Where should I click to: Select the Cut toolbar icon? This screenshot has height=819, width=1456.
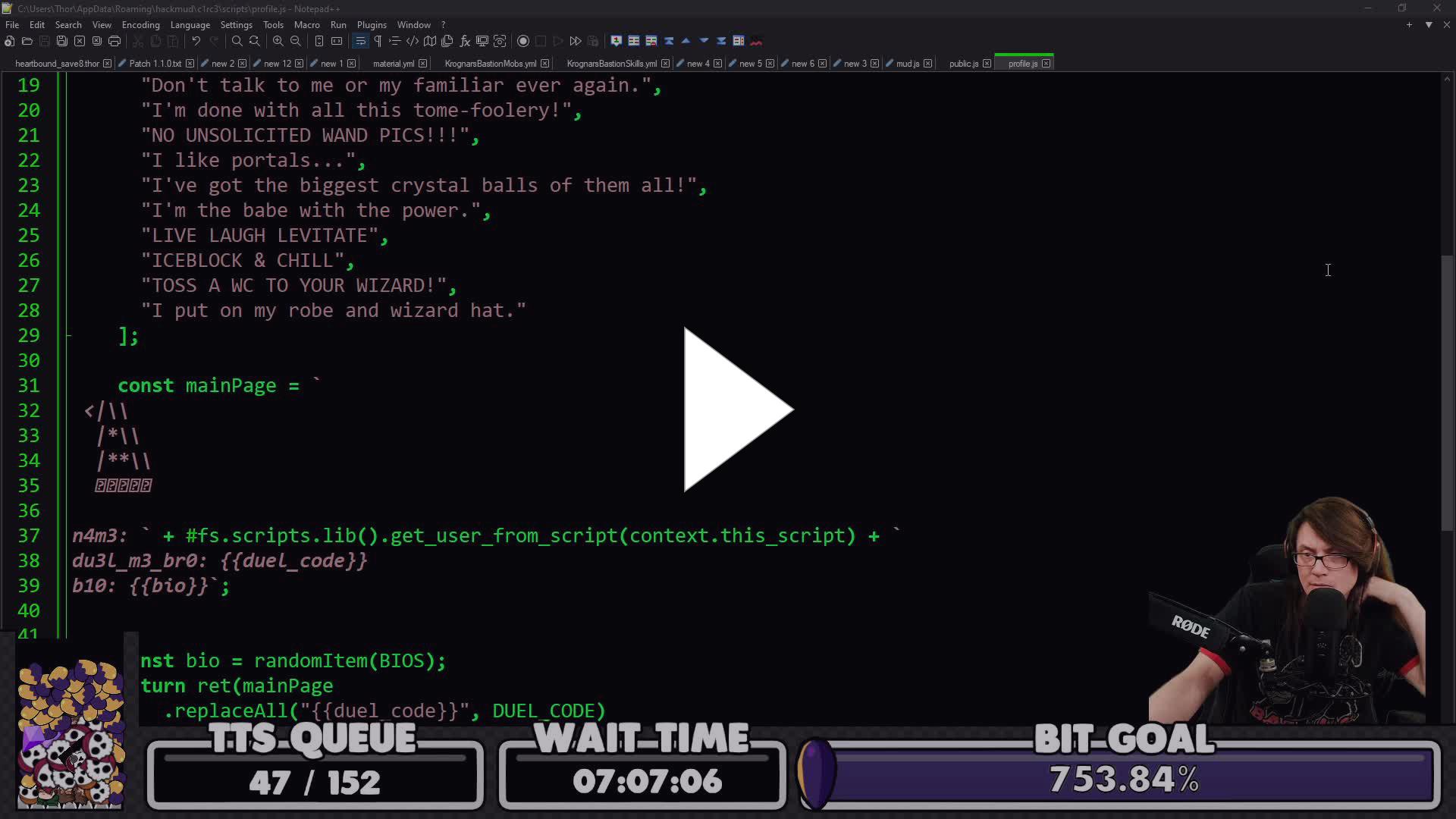pyautogui.click(x=138, y=41)
